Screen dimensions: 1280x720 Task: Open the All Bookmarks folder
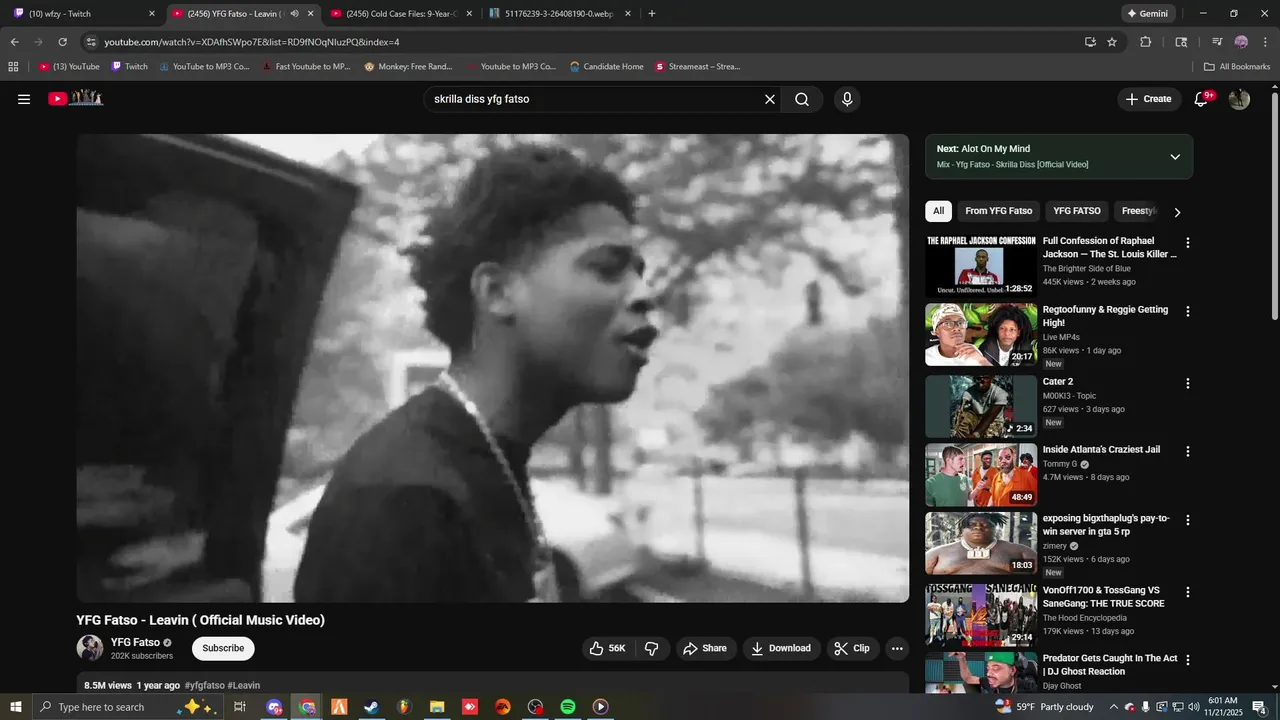(x=1237, y=67)
